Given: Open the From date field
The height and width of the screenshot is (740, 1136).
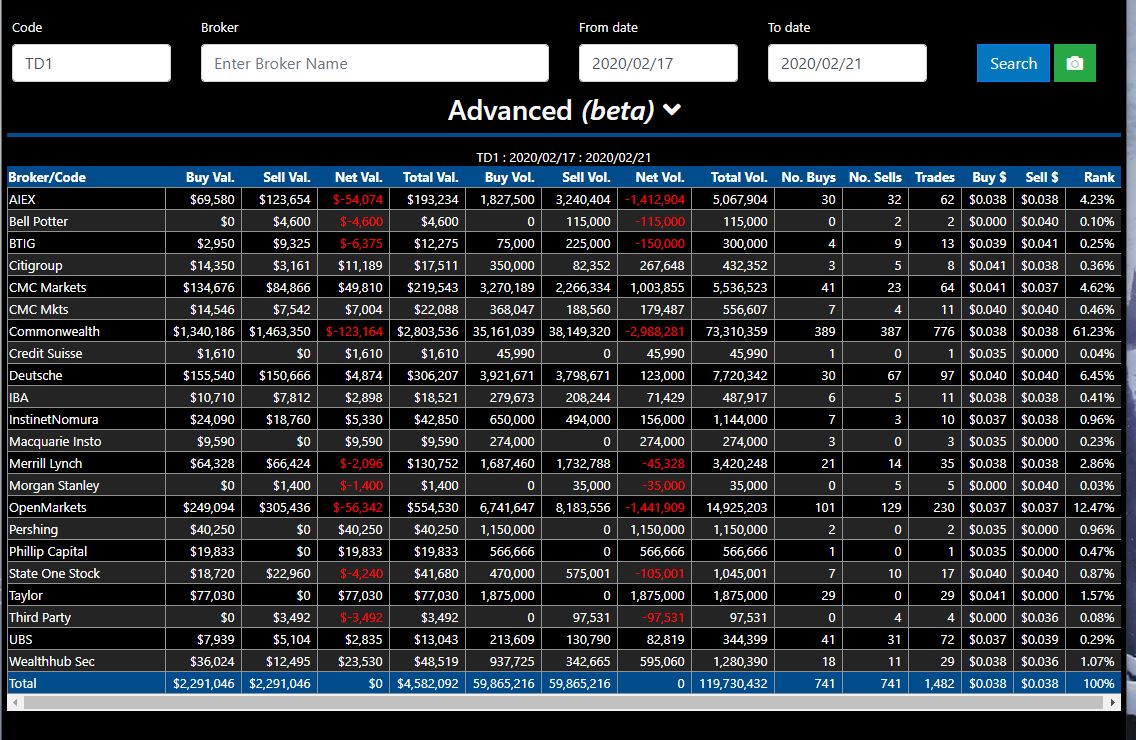Looking at the screenshot, I should [658, 63].
